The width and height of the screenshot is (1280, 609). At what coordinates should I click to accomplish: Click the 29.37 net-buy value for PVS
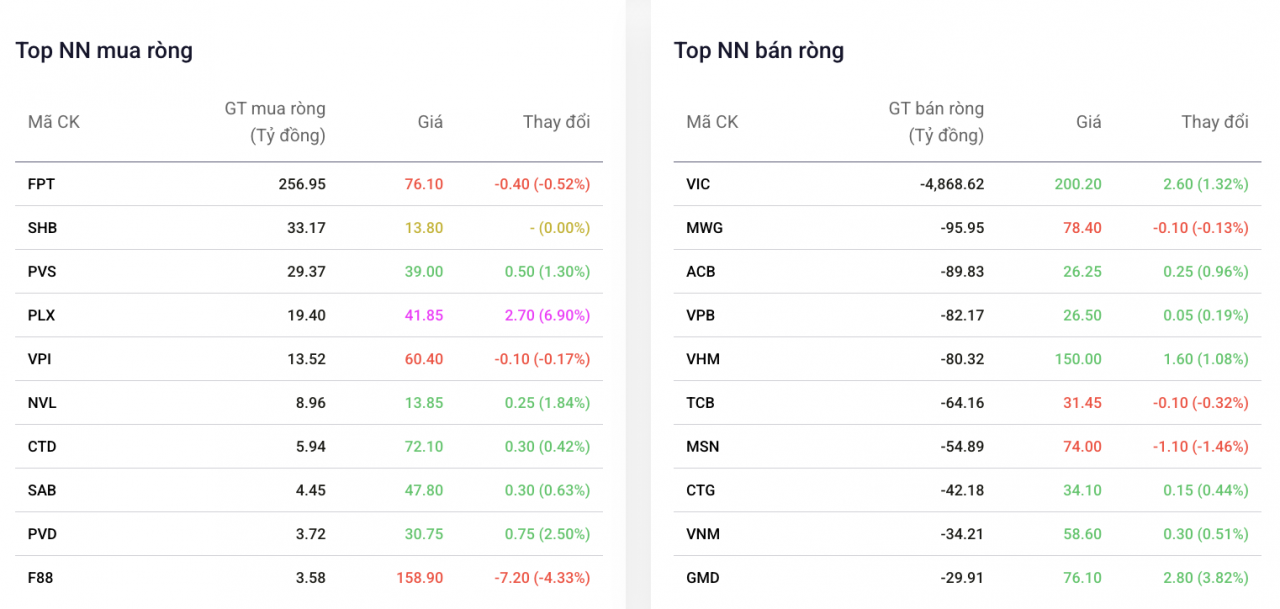pyautogui.click(x=306, y=272)
